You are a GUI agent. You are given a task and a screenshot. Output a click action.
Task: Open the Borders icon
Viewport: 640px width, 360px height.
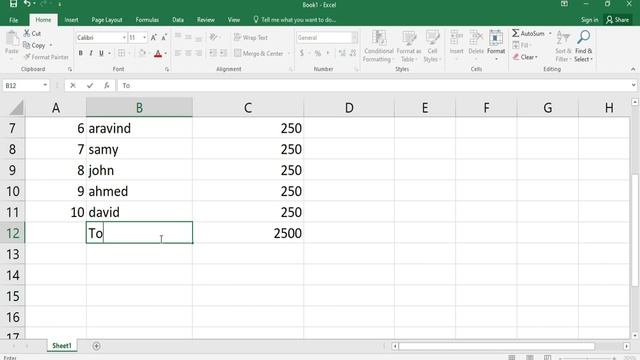[x=121, y=53]
